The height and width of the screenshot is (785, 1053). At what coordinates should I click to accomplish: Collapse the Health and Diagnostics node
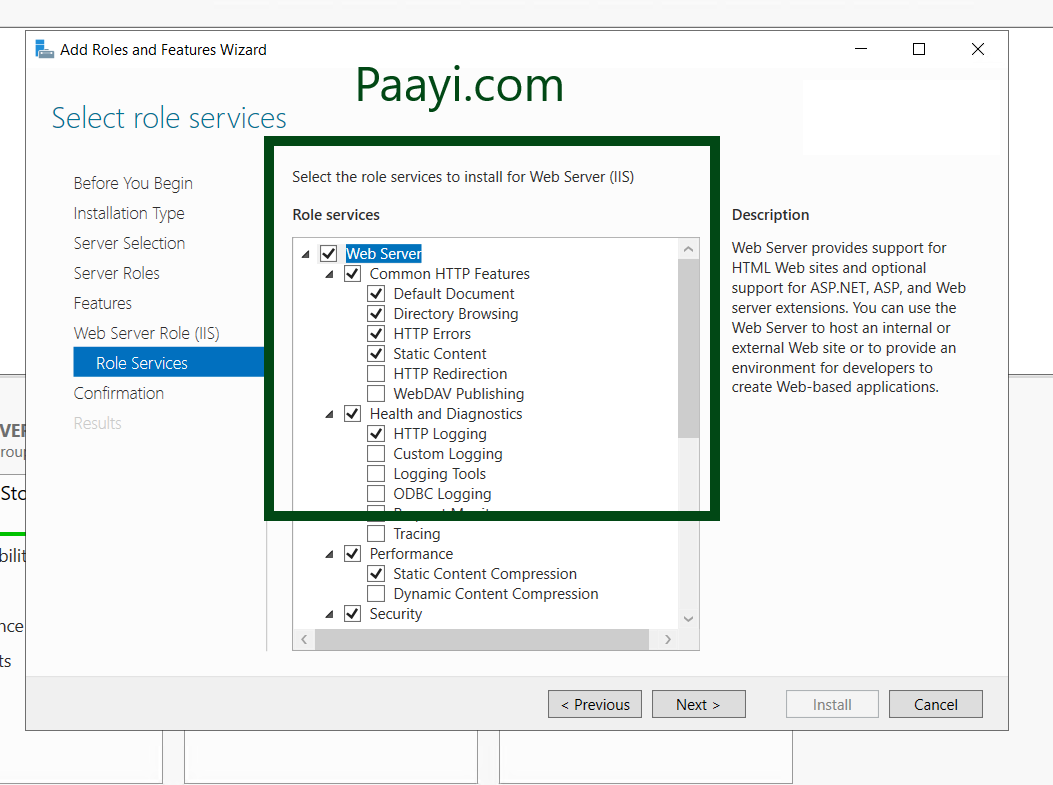point(329,413)
